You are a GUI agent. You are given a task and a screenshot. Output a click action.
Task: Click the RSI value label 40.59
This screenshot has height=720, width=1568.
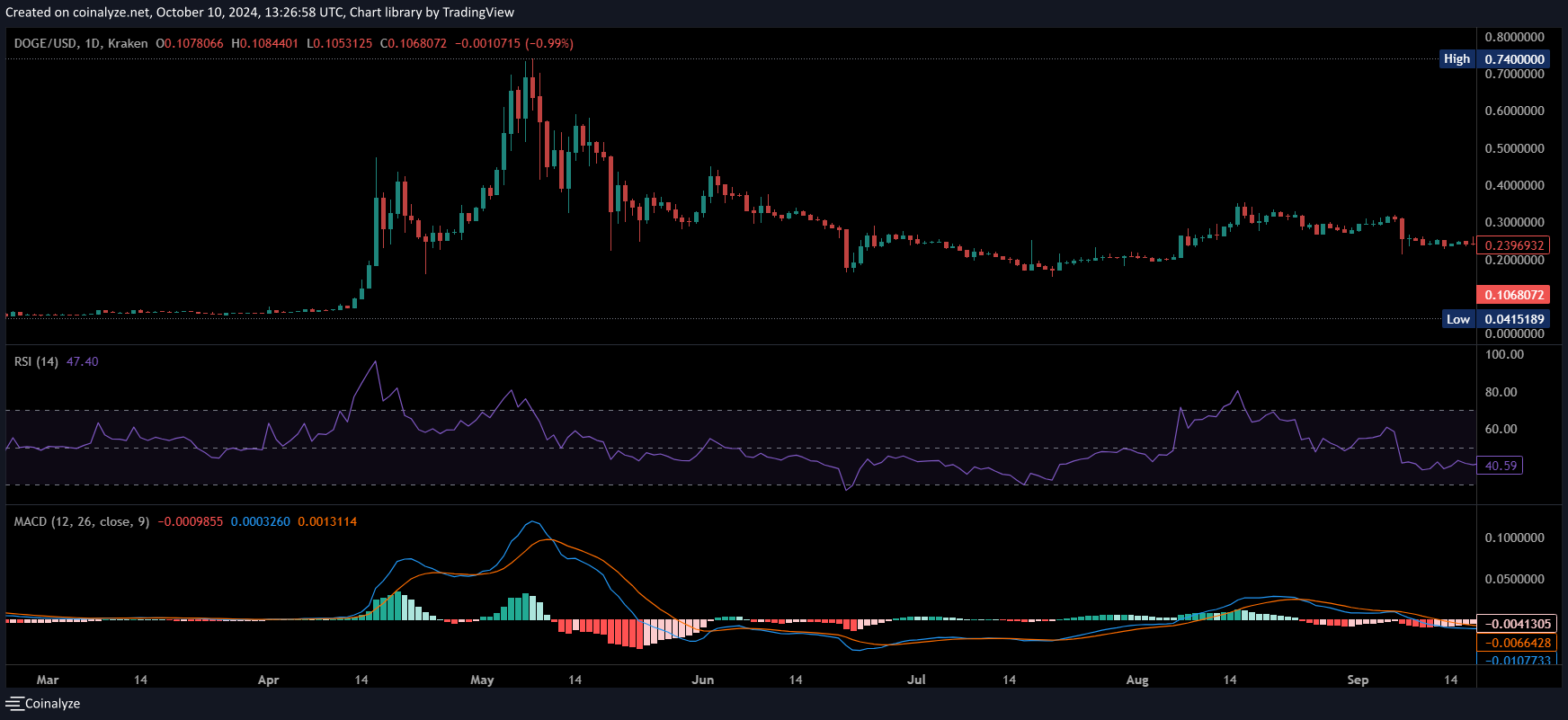(1501, 466)
